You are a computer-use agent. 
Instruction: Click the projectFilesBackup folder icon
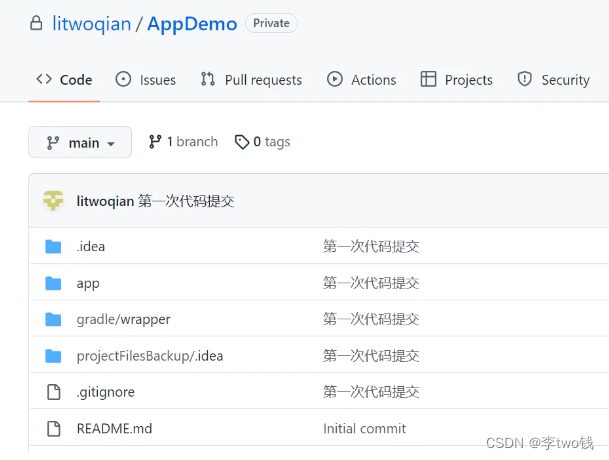click(x=54, y=356)
